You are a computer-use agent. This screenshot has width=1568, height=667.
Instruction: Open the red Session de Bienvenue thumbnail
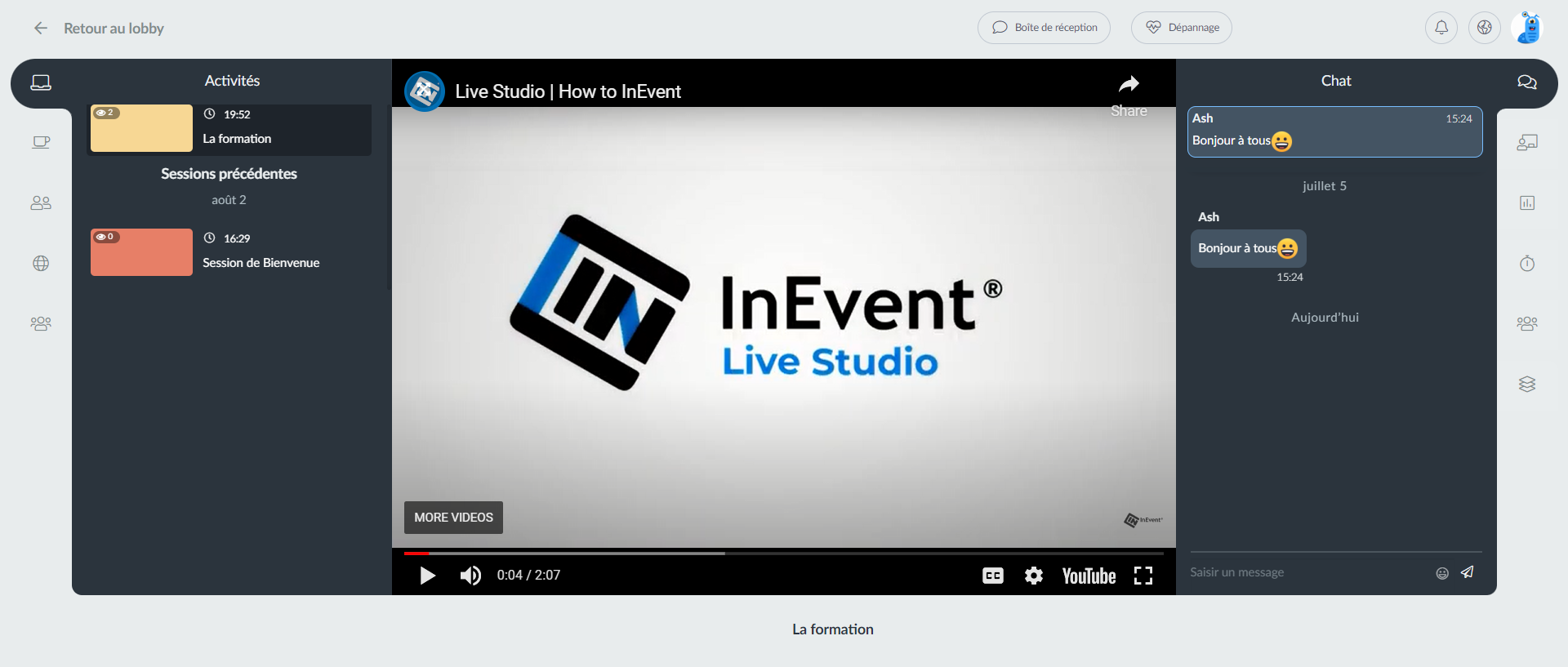pos(141,252)
